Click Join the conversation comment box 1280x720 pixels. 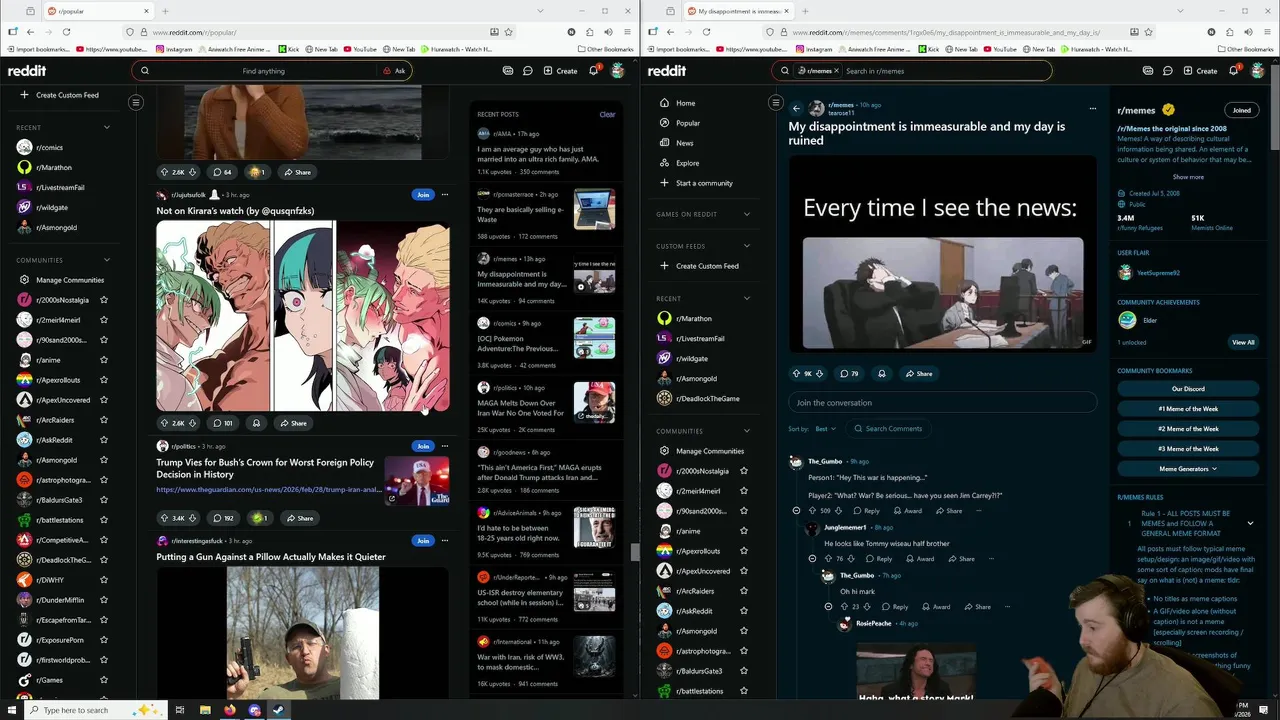(942, 403)
